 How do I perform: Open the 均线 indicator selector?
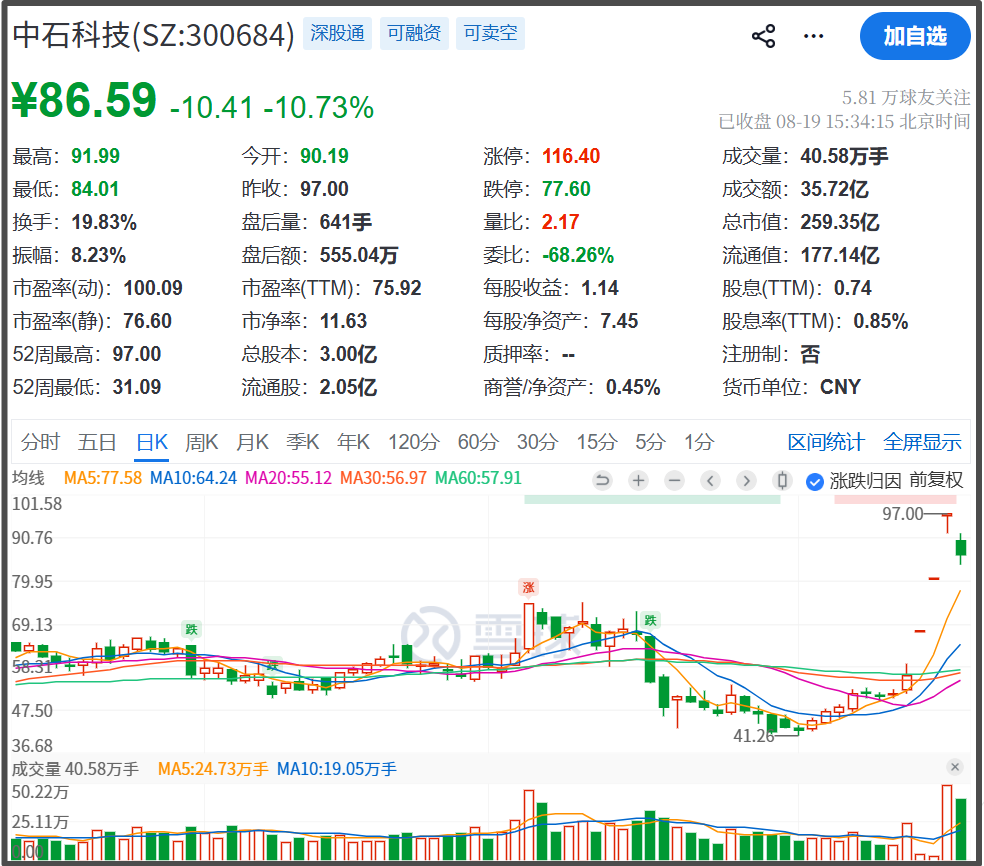coord(28,478)
